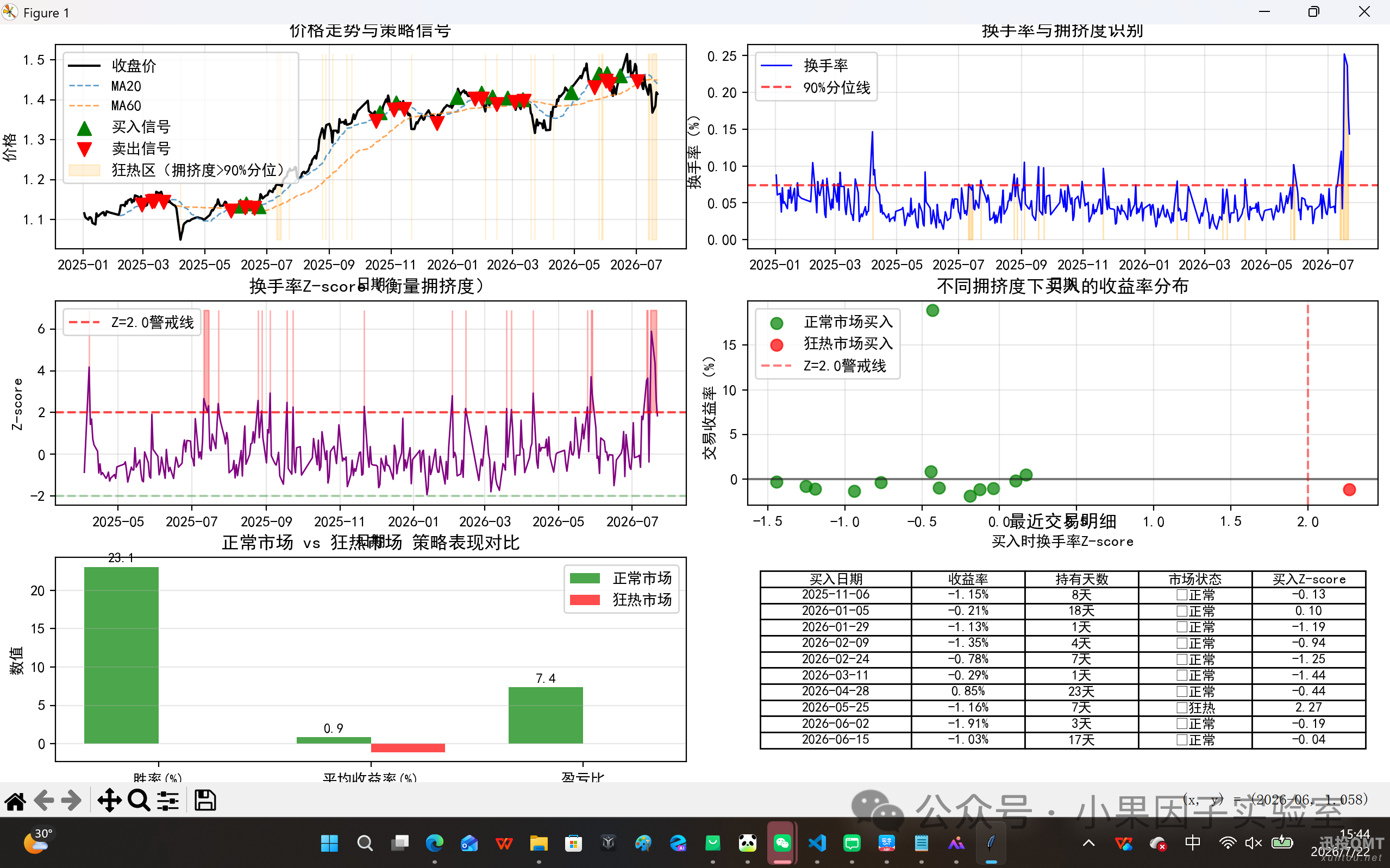
Task: Switch the Chinese input method indicator
Action: [x=1193, y=842]
